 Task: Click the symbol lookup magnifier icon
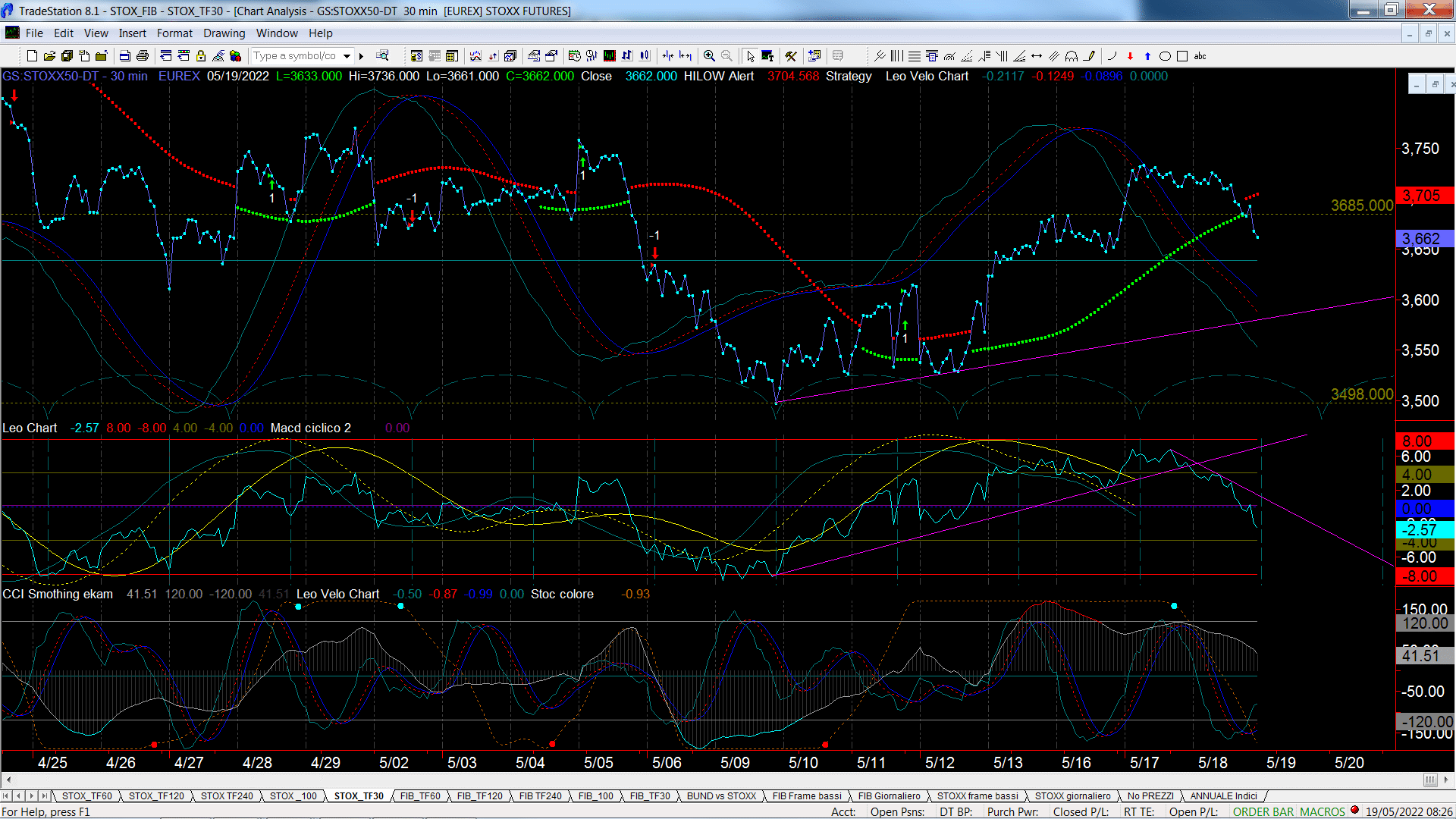point(382,55)
